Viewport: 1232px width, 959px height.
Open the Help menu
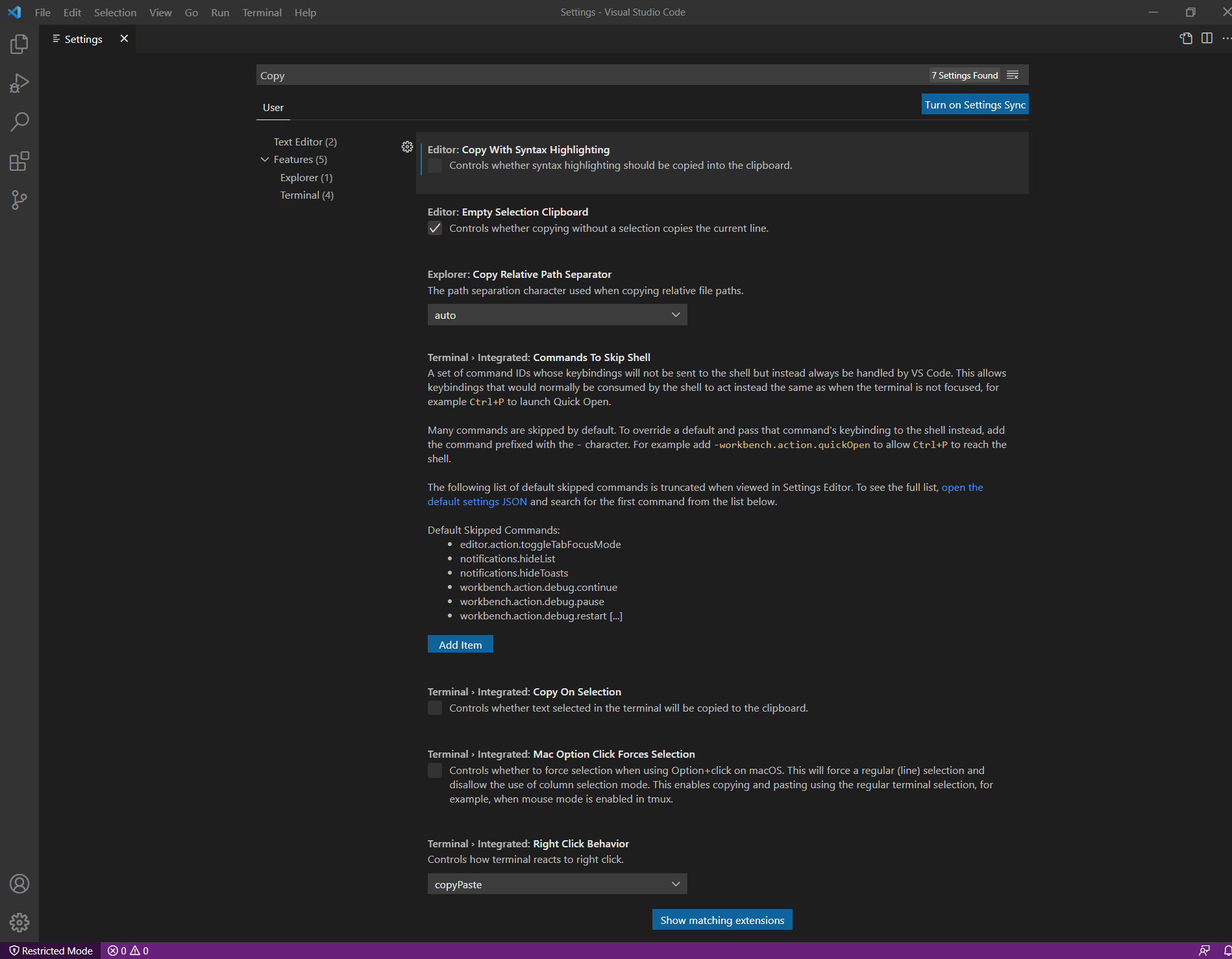click(305, 12)
